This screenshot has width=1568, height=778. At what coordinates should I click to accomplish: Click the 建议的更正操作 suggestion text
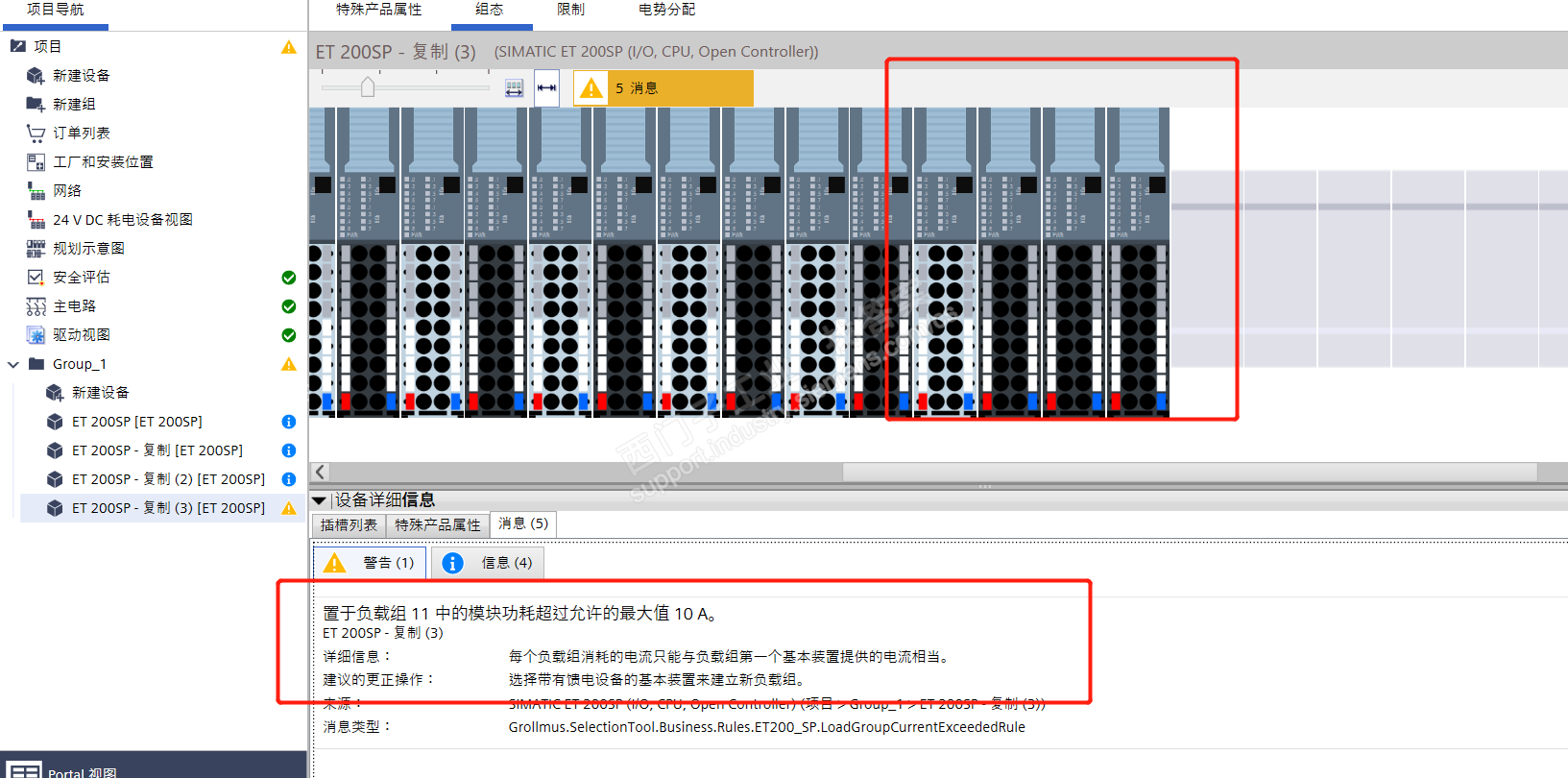(657, 680)
